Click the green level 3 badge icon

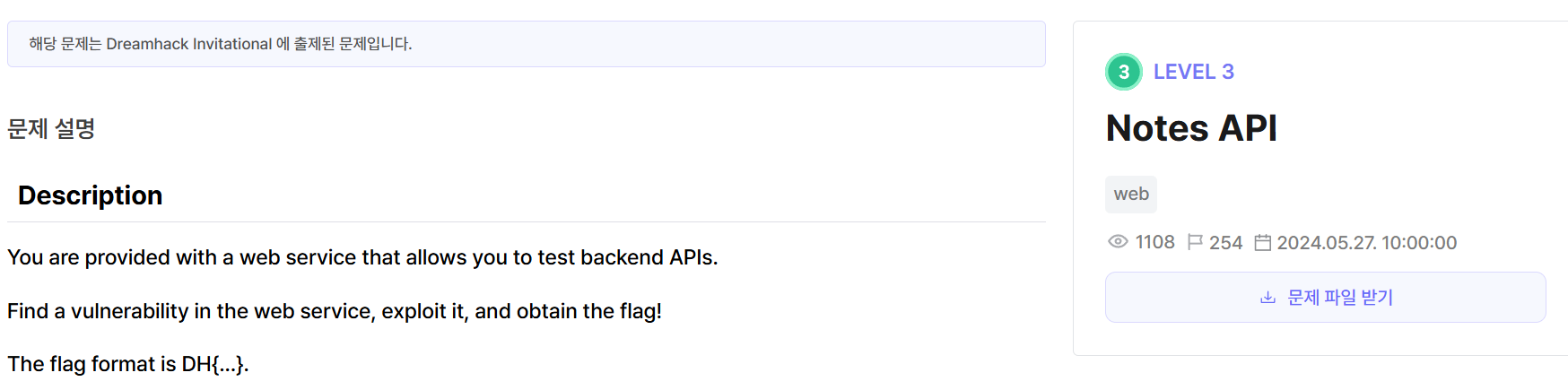tap(1123, 72)
